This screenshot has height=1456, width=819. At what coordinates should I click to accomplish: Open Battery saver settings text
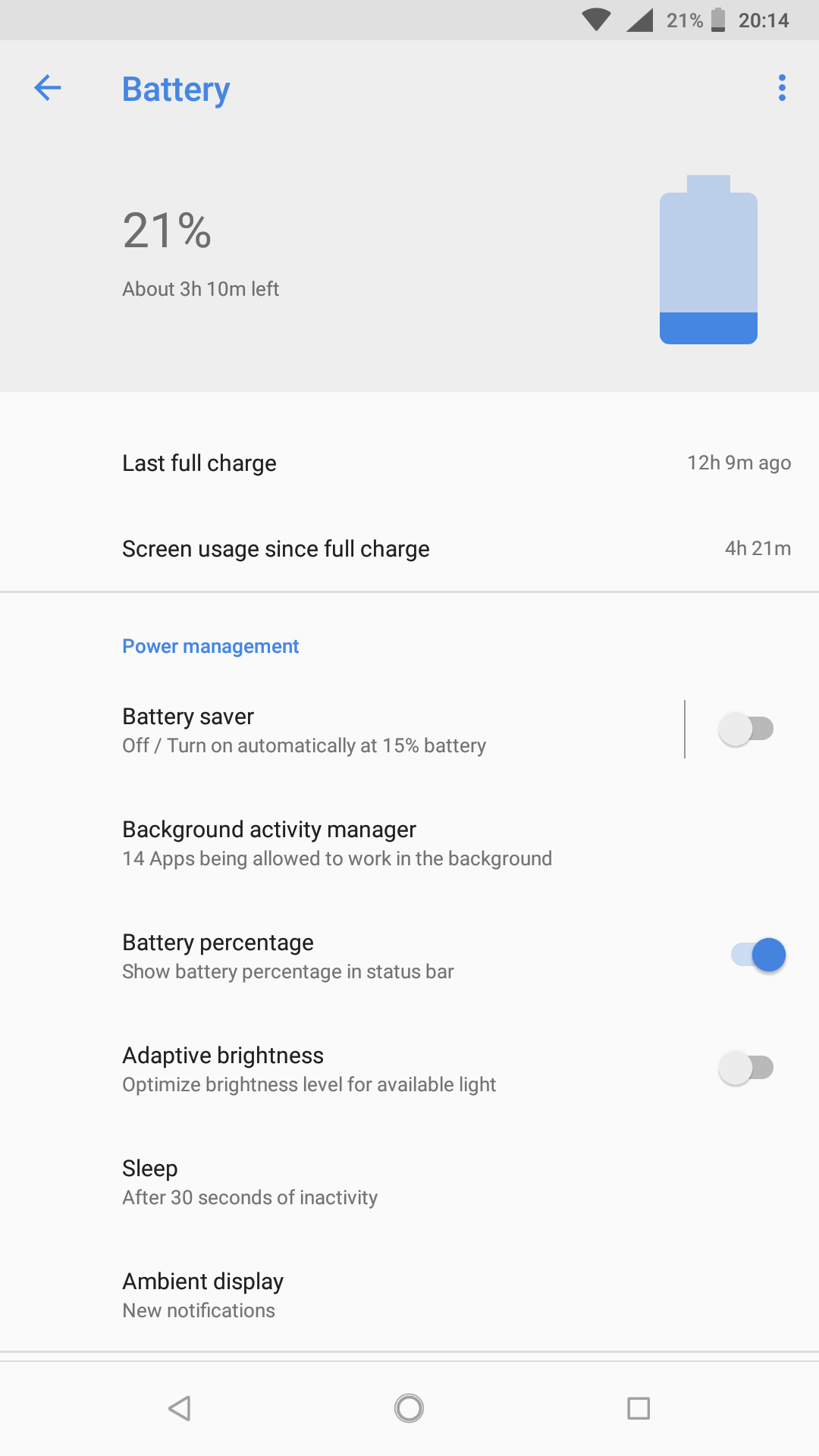303,730
